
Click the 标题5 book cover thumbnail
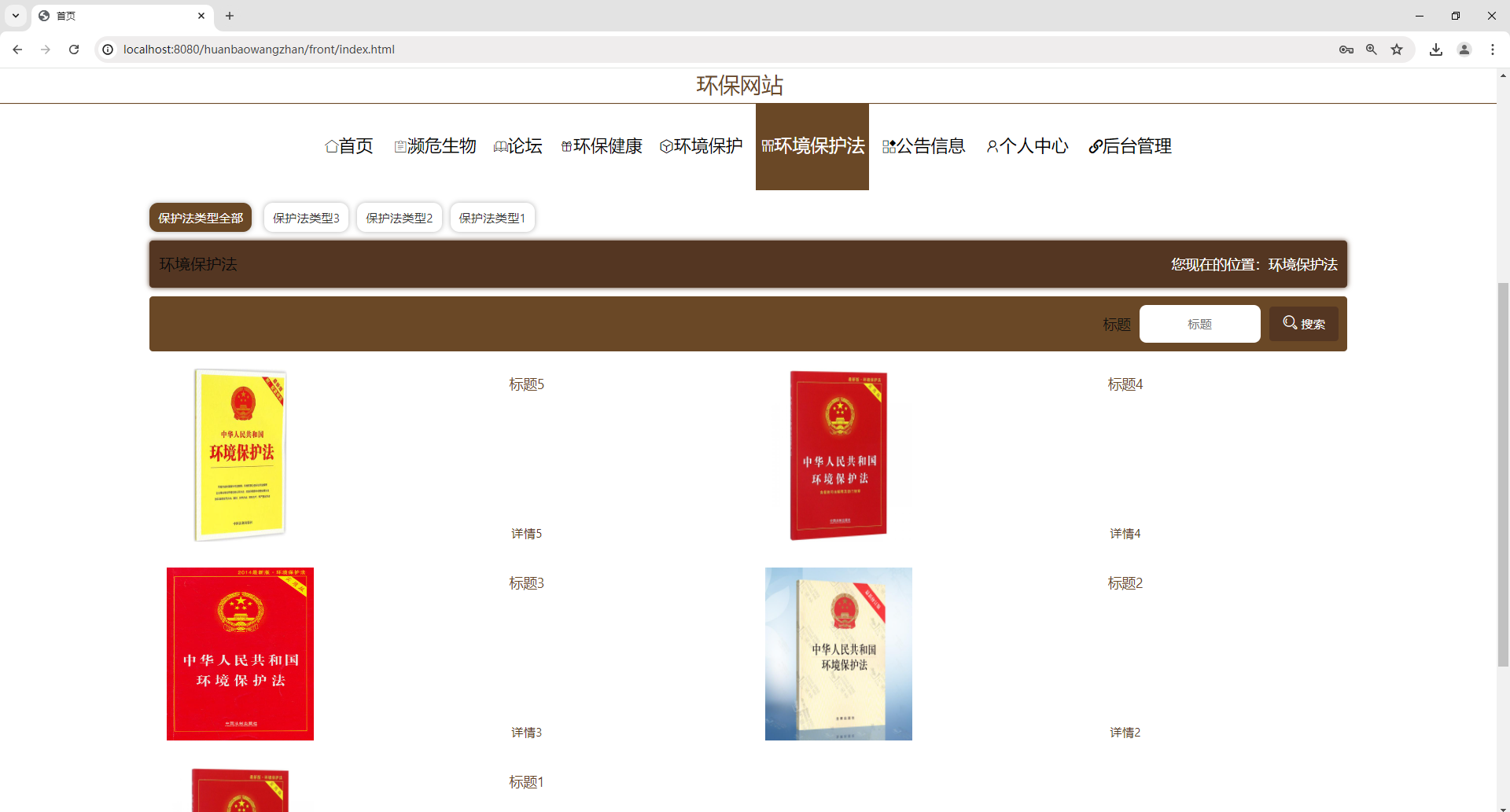point(240,454)
